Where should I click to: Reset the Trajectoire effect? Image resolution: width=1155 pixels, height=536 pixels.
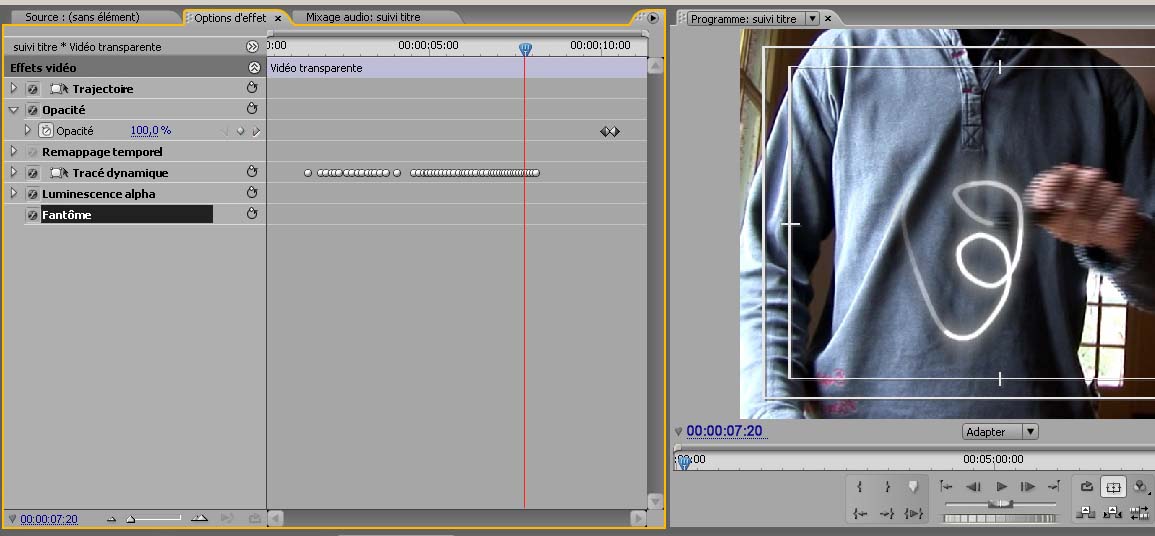coord(252,88)
